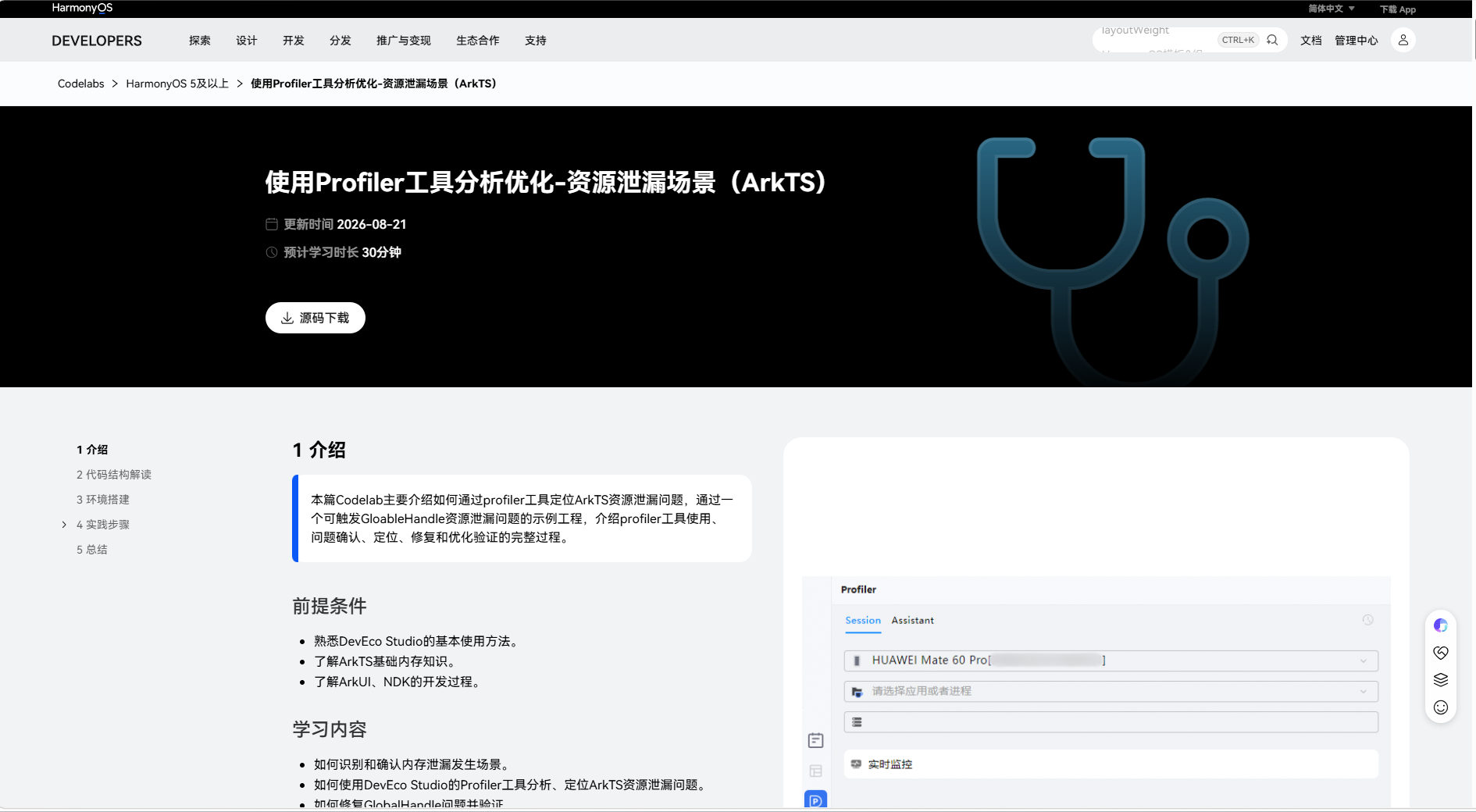Click the 源码下载 button
Viewport: 1476px width, 812px height.
pos(316,318)
